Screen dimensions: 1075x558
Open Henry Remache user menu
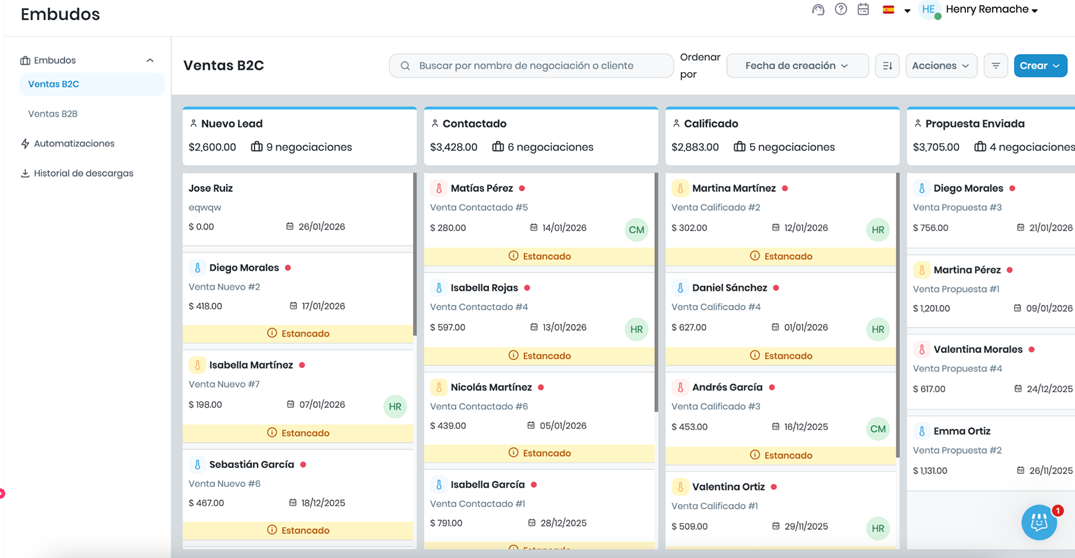[991, 10]
